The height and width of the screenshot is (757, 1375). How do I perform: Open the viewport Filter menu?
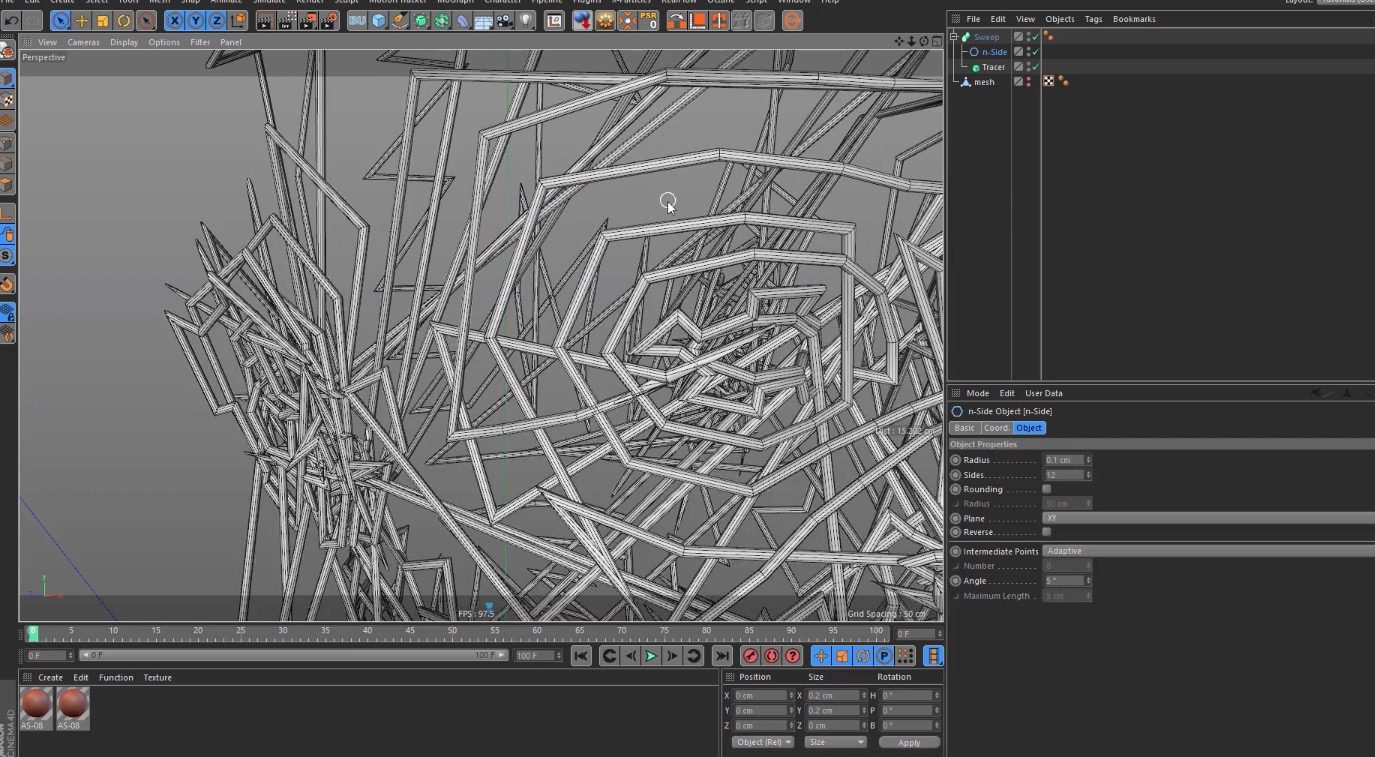pos(200,42)
